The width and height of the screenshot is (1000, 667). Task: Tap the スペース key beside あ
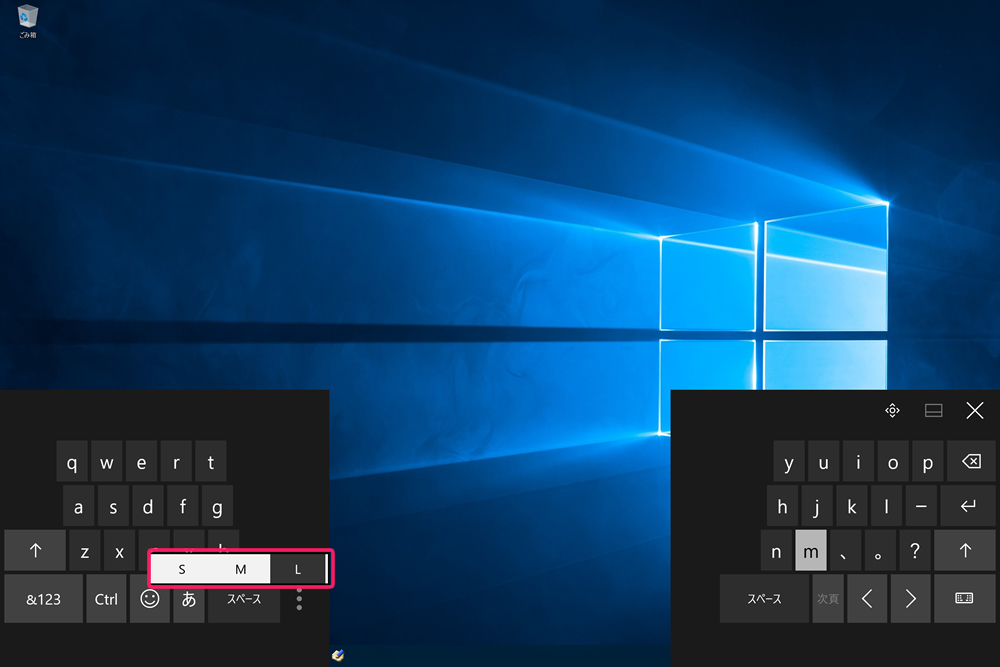click(x=244, y=599)
